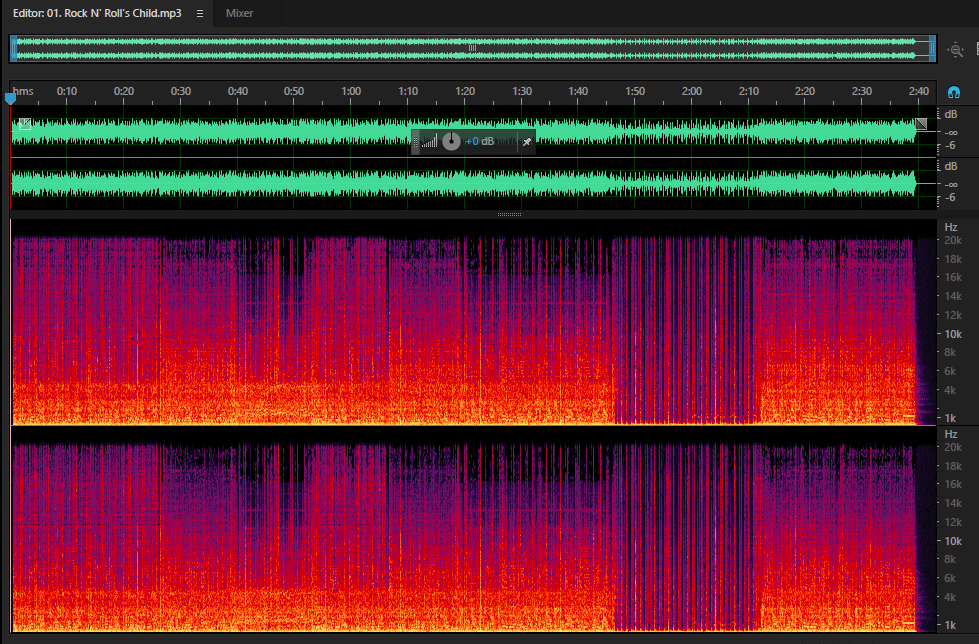This screenshot has width=979, height=644.
Task: Click the fade out handle on waveform
Action: coord(921,124)
